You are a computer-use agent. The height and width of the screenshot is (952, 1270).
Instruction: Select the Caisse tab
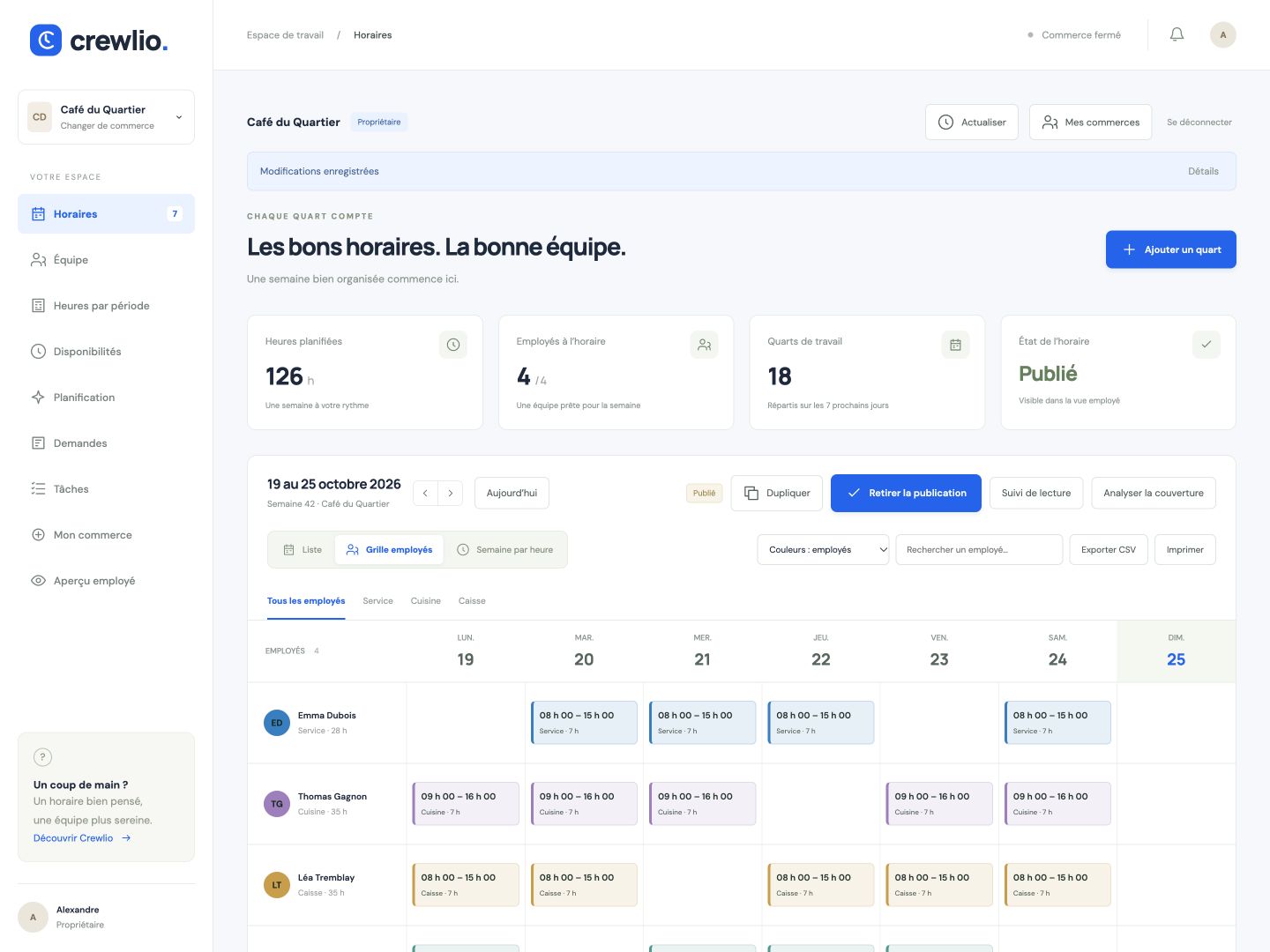472,601
